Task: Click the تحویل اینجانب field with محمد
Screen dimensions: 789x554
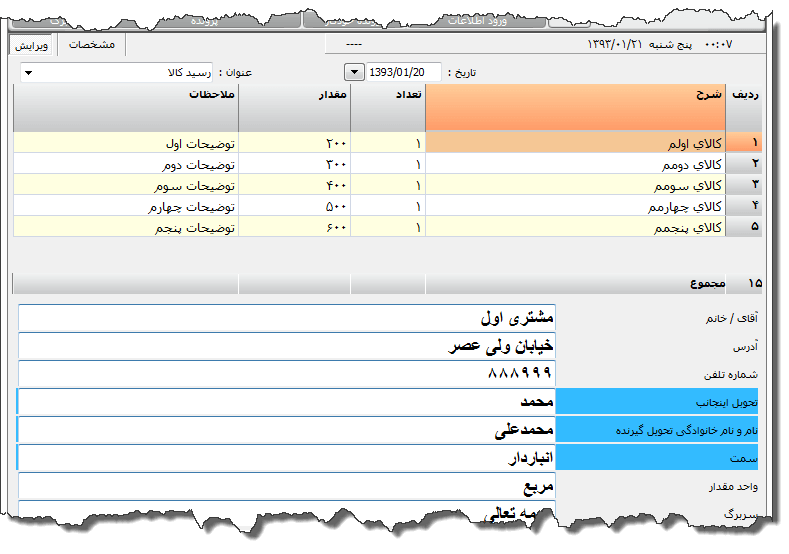Action: click(x=286, y=402)
